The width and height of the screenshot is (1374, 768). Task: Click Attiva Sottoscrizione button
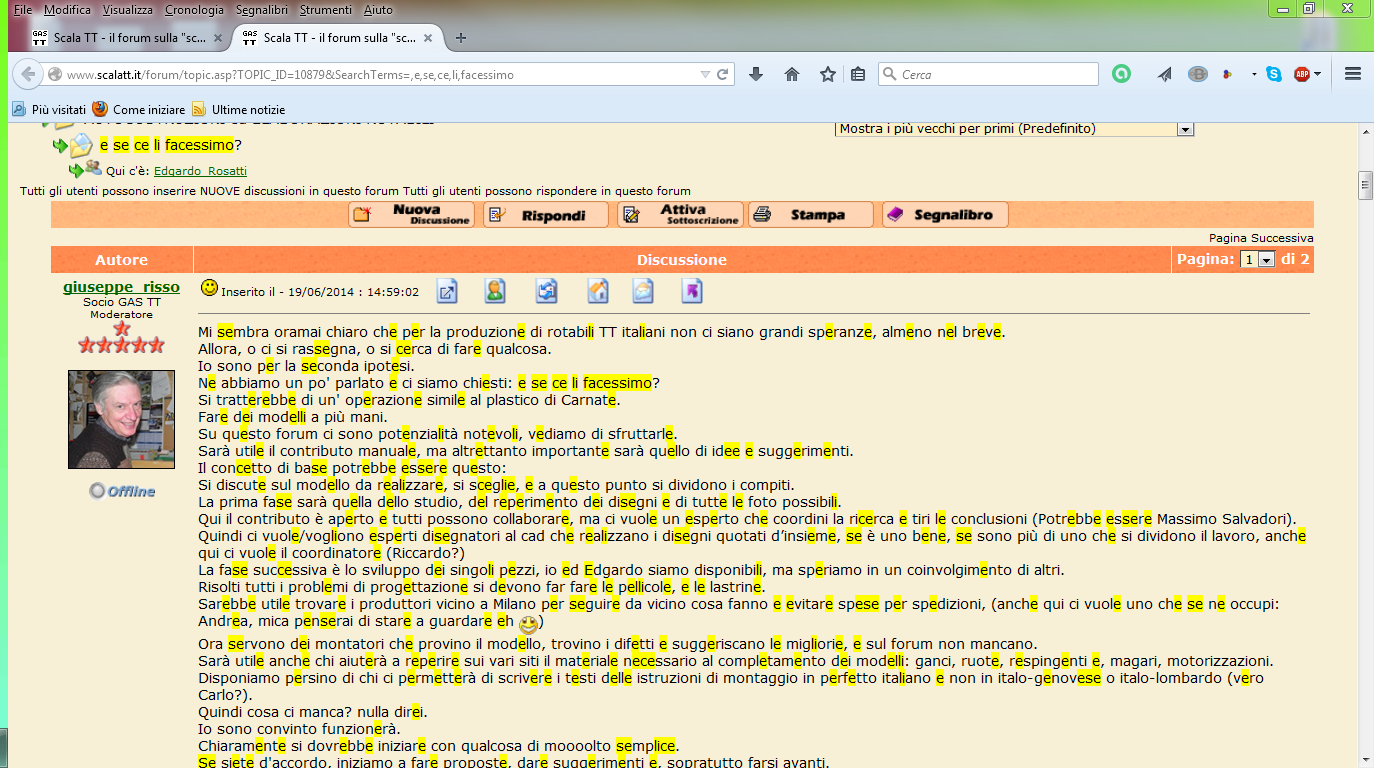pyautogui.click(x=680, y=215)
